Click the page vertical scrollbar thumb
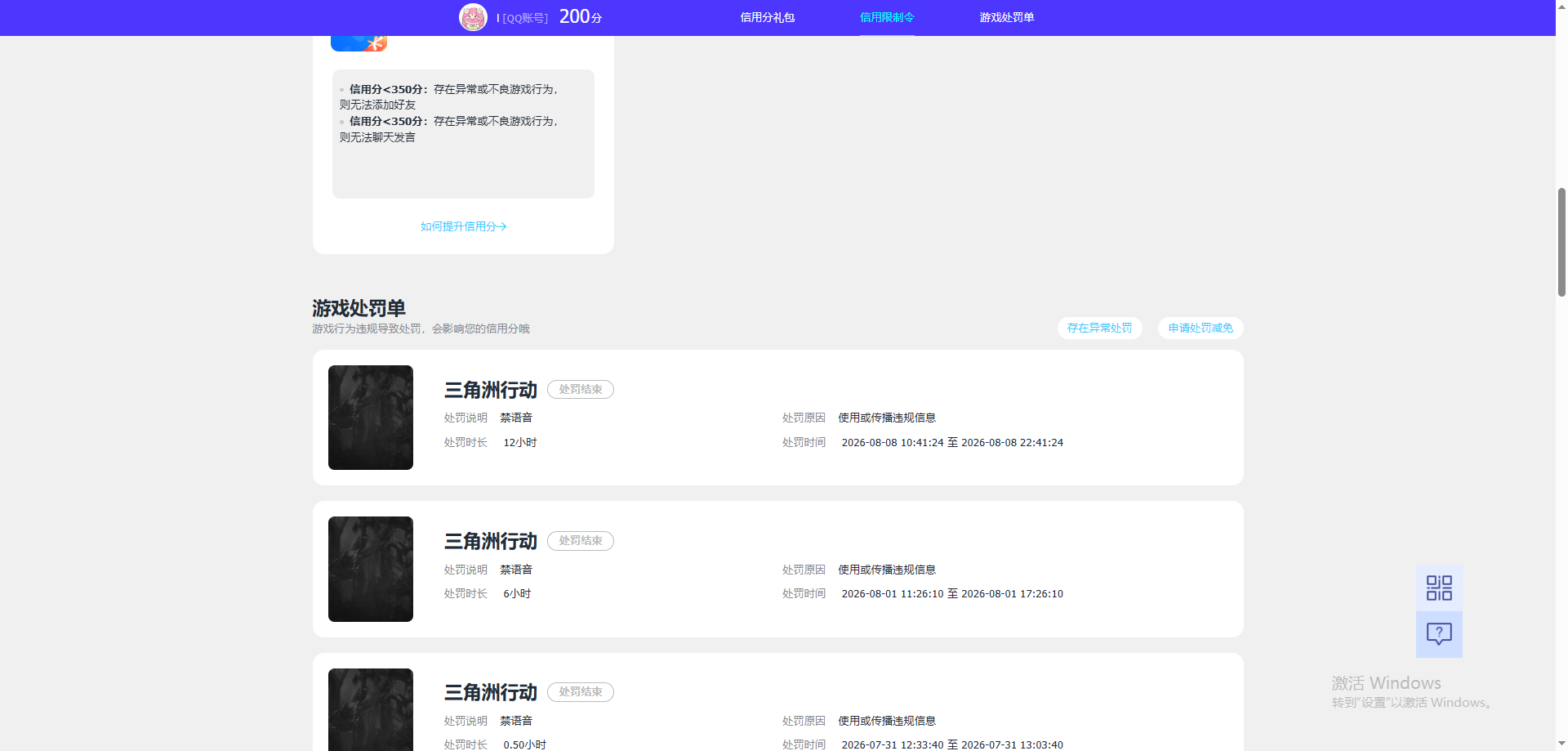The height and width of the screenshot is (751, 1568). coord(1561,242)
